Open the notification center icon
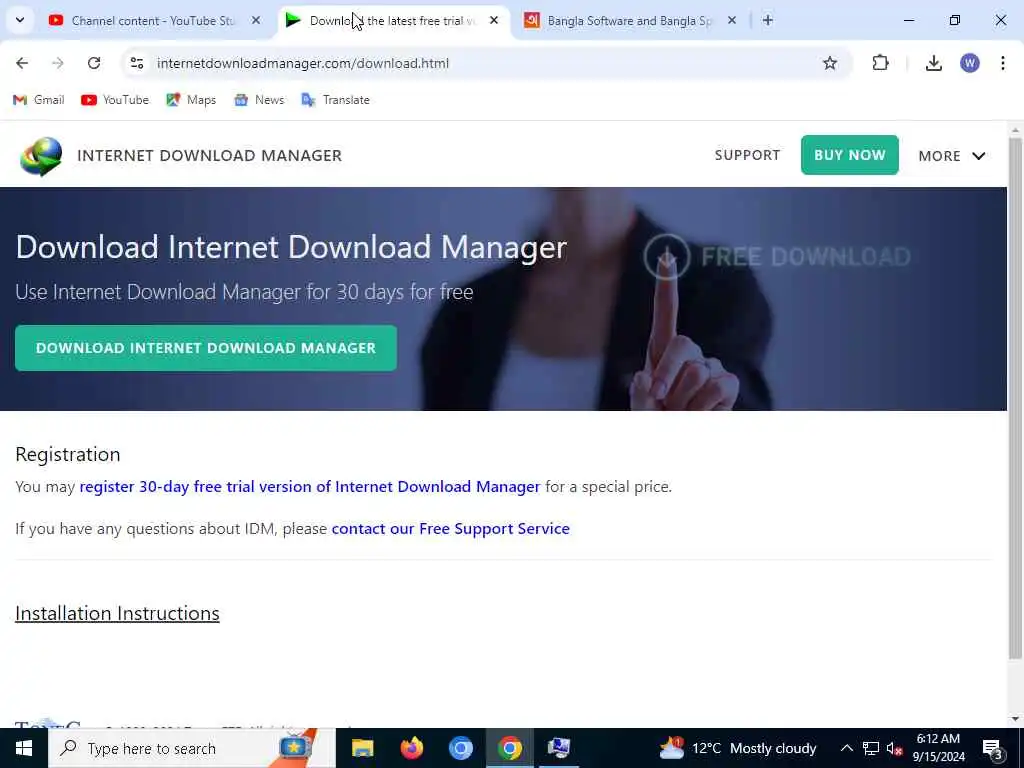 pyautogui.click(x=992, y=749)
